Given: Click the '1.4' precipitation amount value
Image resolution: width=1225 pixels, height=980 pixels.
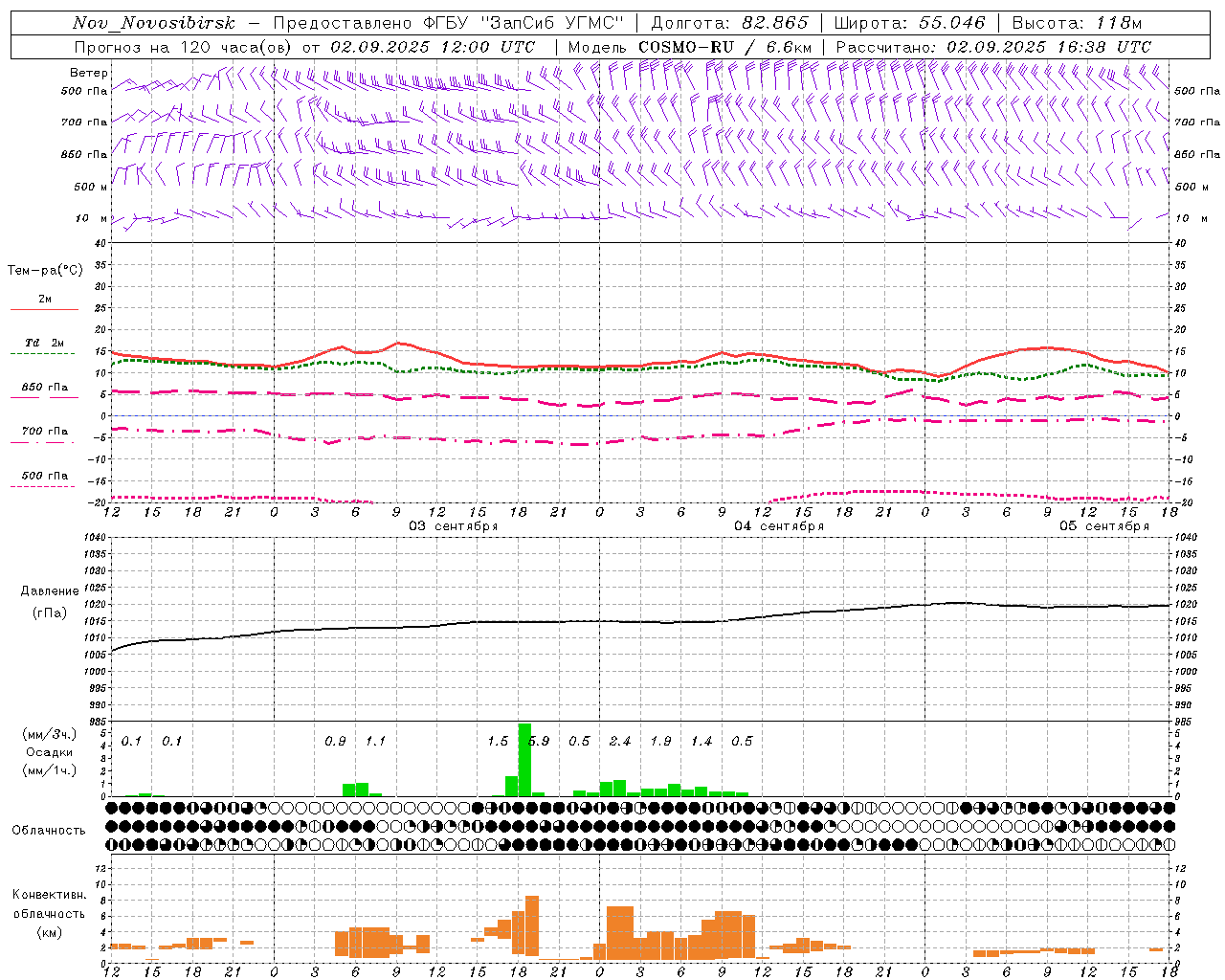Looking at the screenshot, I should (x=702, y=741).
